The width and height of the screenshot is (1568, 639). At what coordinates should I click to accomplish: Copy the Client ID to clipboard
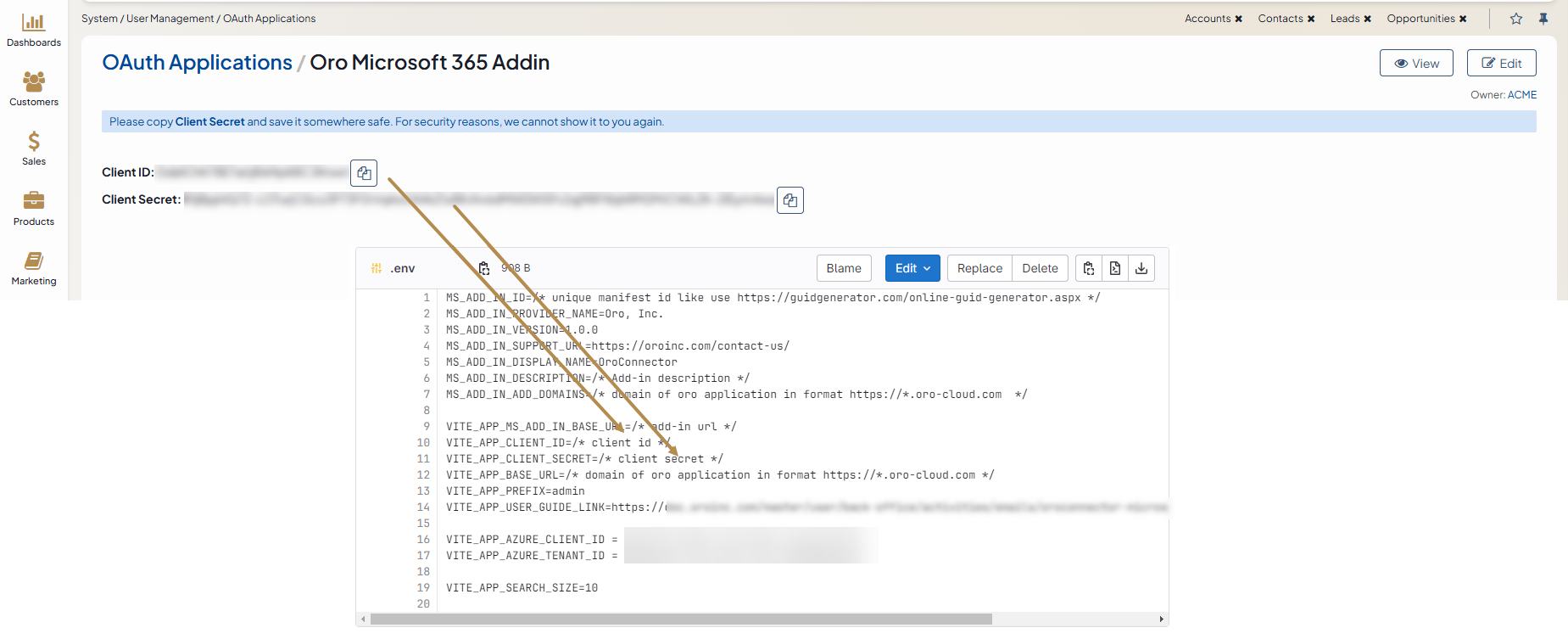(x=364, y=173)
